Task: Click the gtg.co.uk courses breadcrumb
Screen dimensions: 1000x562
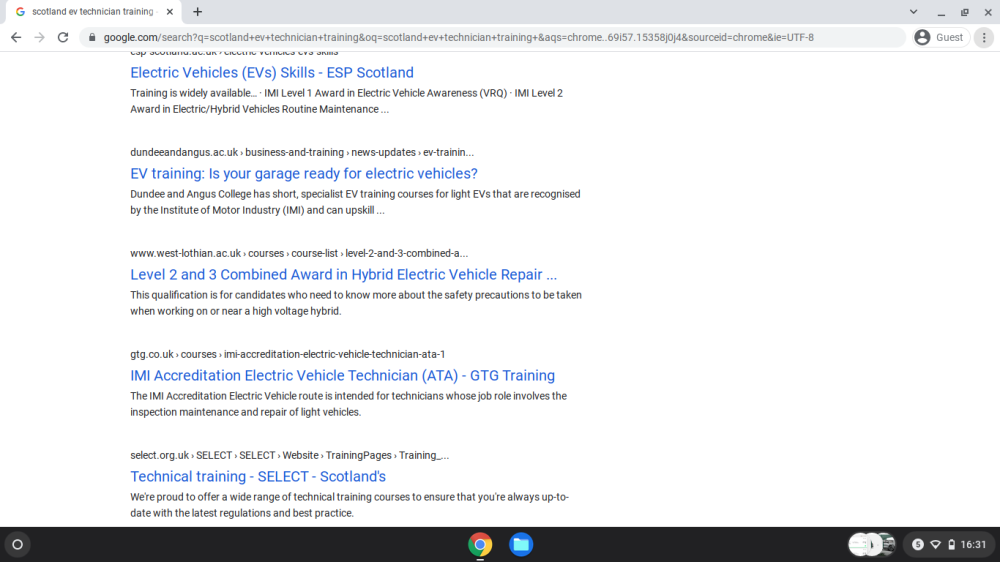Action: pos(288,354)
